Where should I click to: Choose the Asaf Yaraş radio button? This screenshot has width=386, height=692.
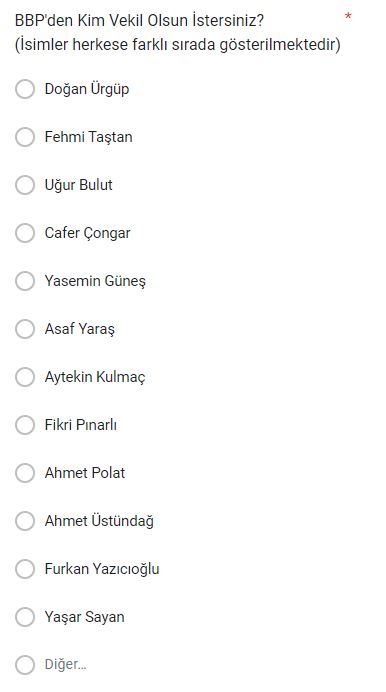pos(25,329)
